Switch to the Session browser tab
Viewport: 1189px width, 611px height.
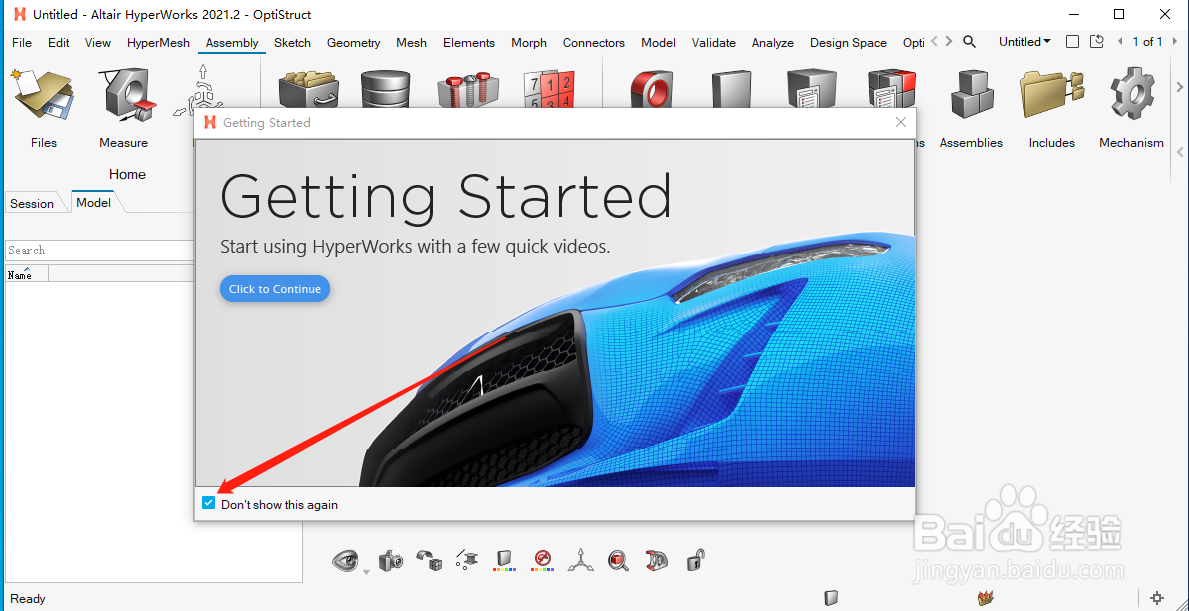32,203
